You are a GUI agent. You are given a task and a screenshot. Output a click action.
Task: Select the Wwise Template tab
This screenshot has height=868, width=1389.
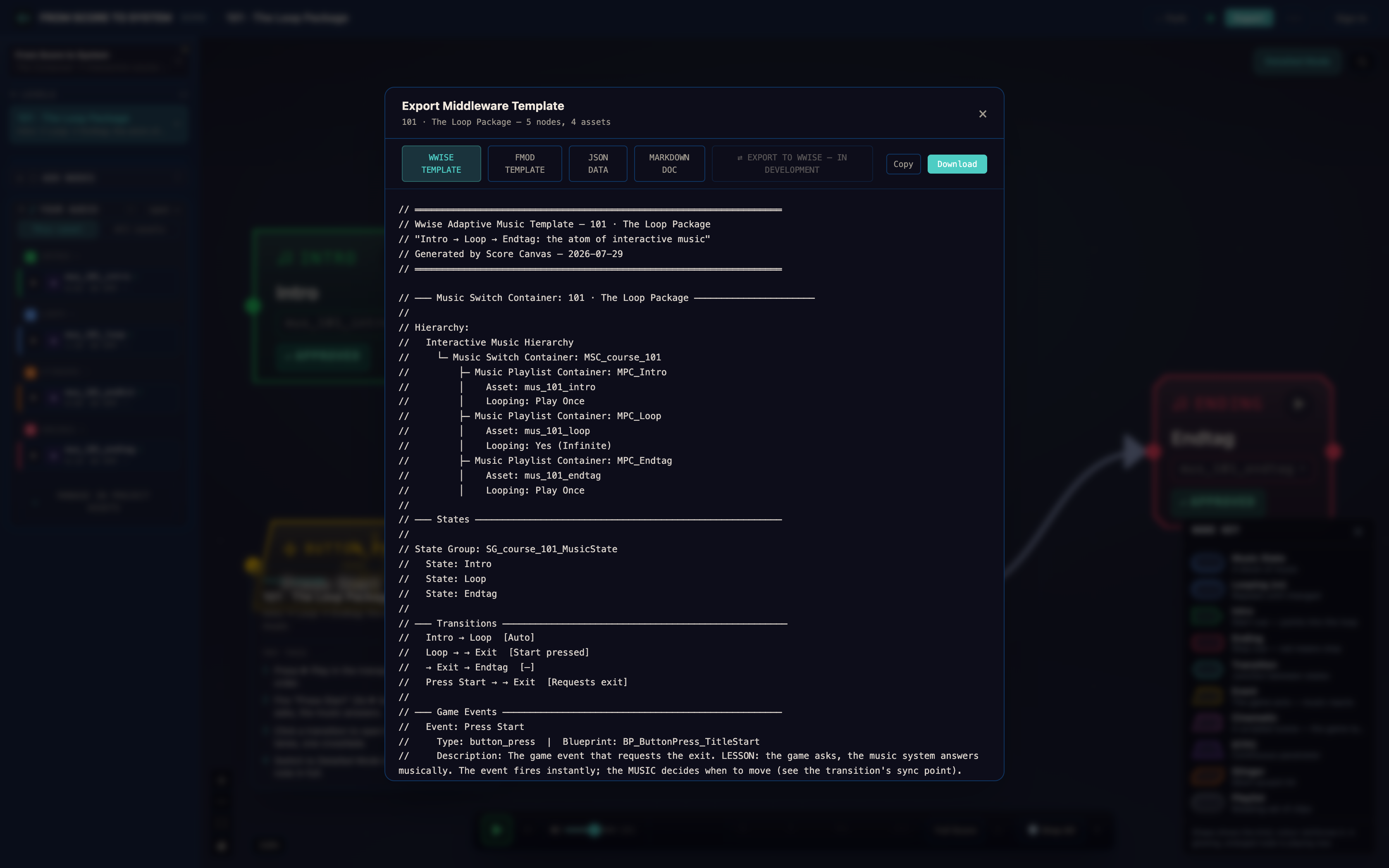[x=441, y=164]
